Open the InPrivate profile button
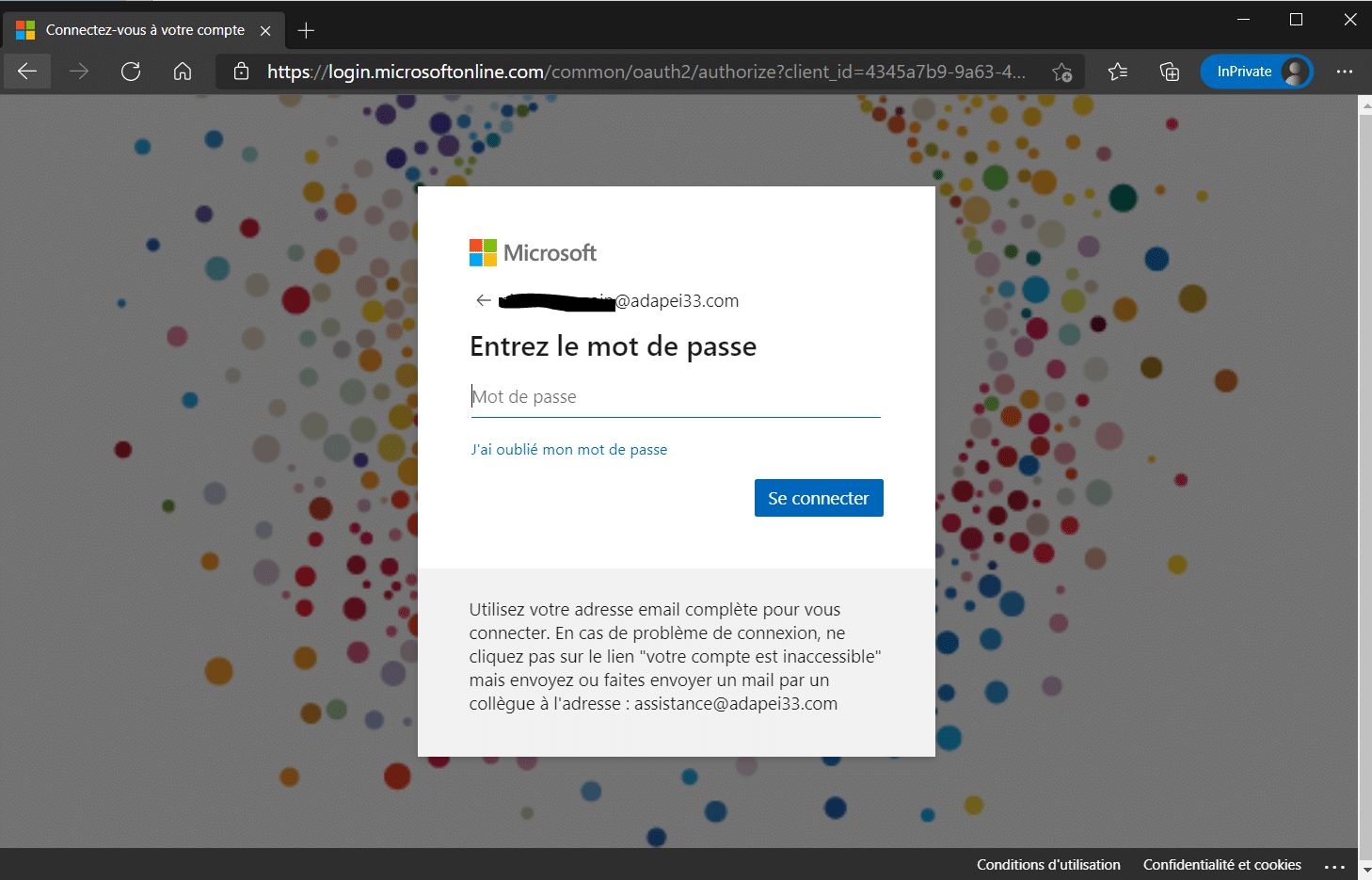The width and height of the screenshot is (1372, 880). pyautogui.click(x=1256, y=72)
